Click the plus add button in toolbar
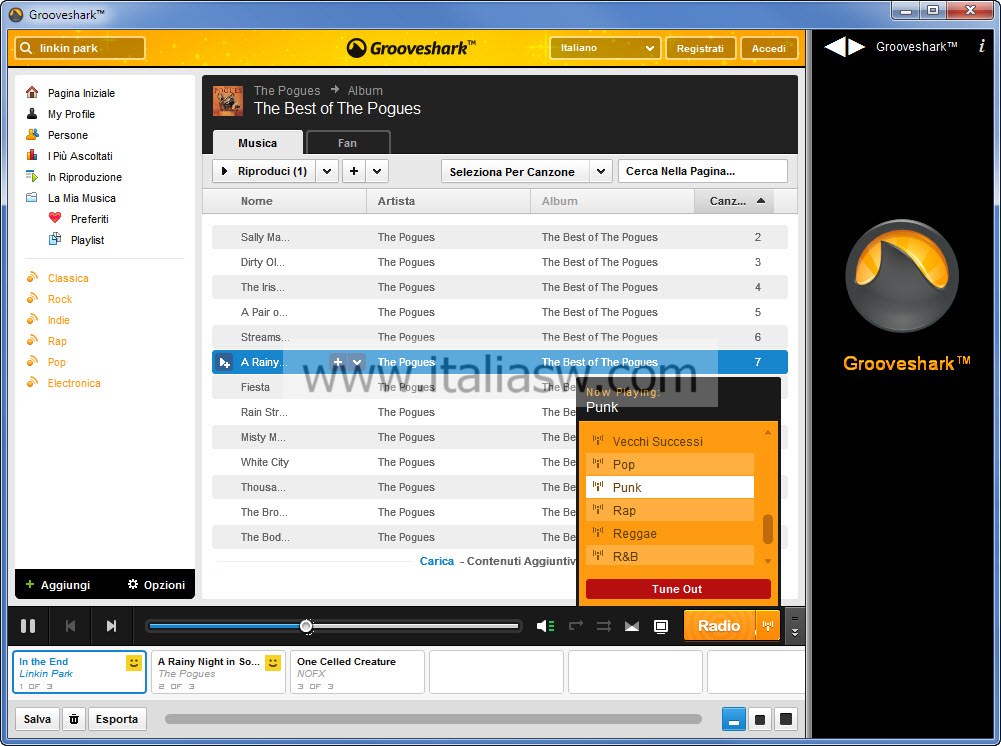This screenshot has height=746, width=1001. (x=354, y=171)
